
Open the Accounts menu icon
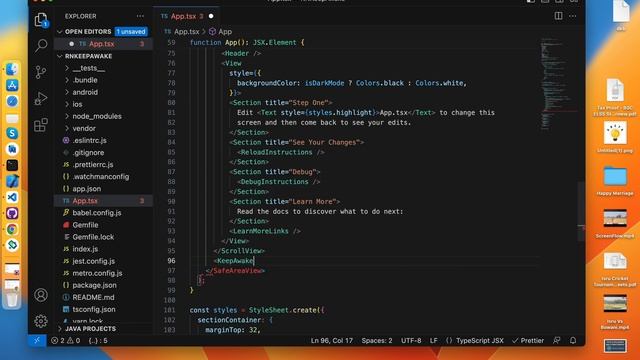[41, 295]
